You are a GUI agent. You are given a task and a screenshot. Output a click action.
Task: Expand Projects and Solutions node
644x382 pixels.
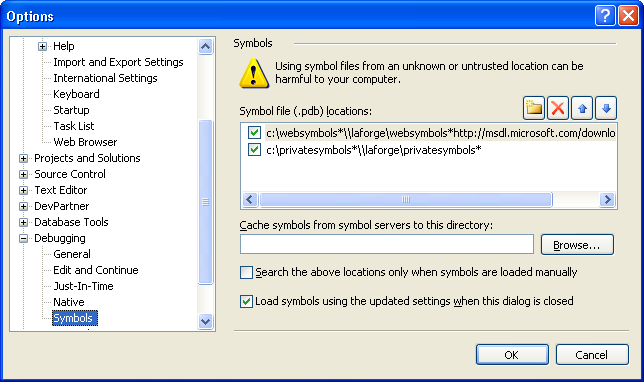pos(23,158)
